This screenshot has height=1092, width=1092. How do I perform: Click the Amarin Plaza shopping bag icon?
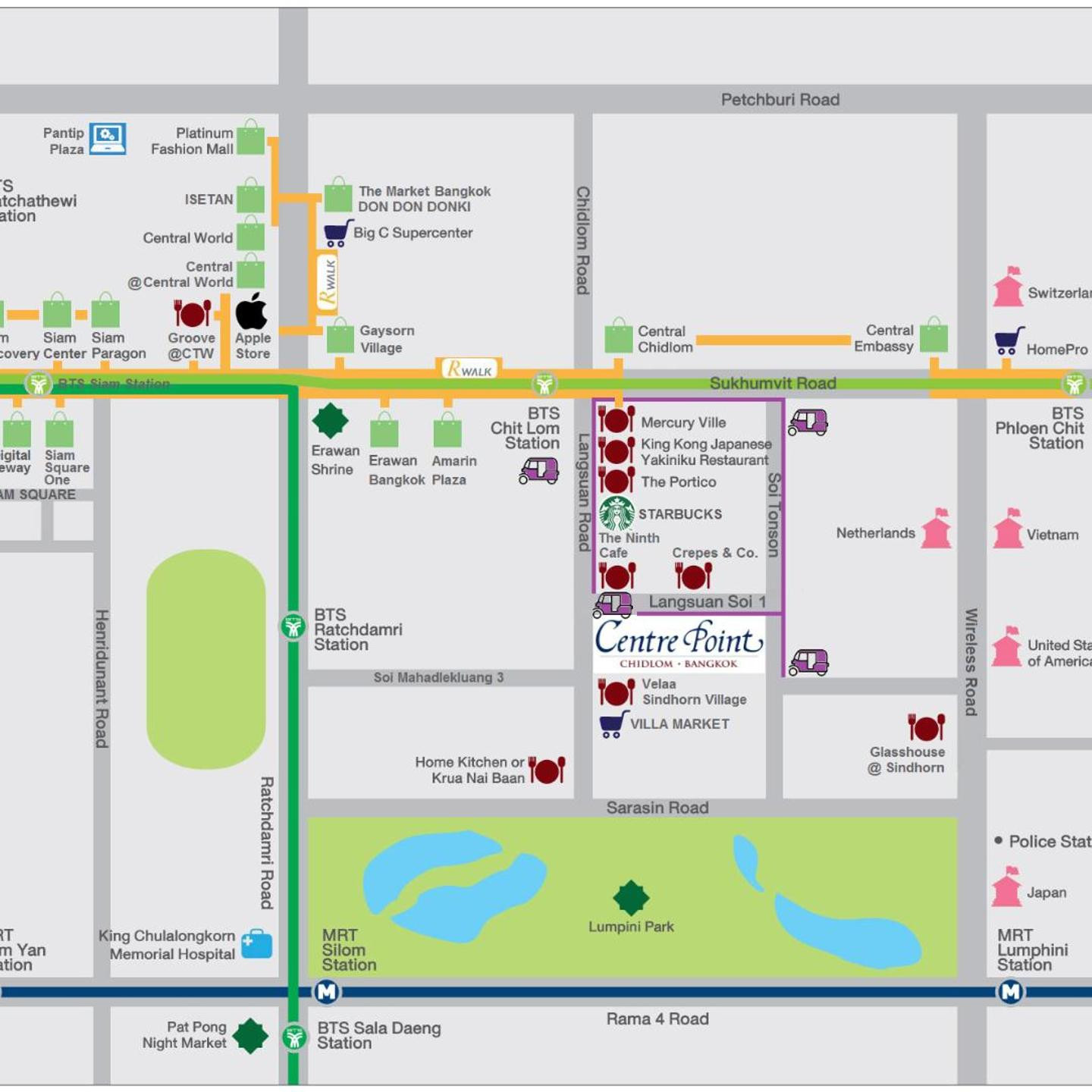click(447, 429)
